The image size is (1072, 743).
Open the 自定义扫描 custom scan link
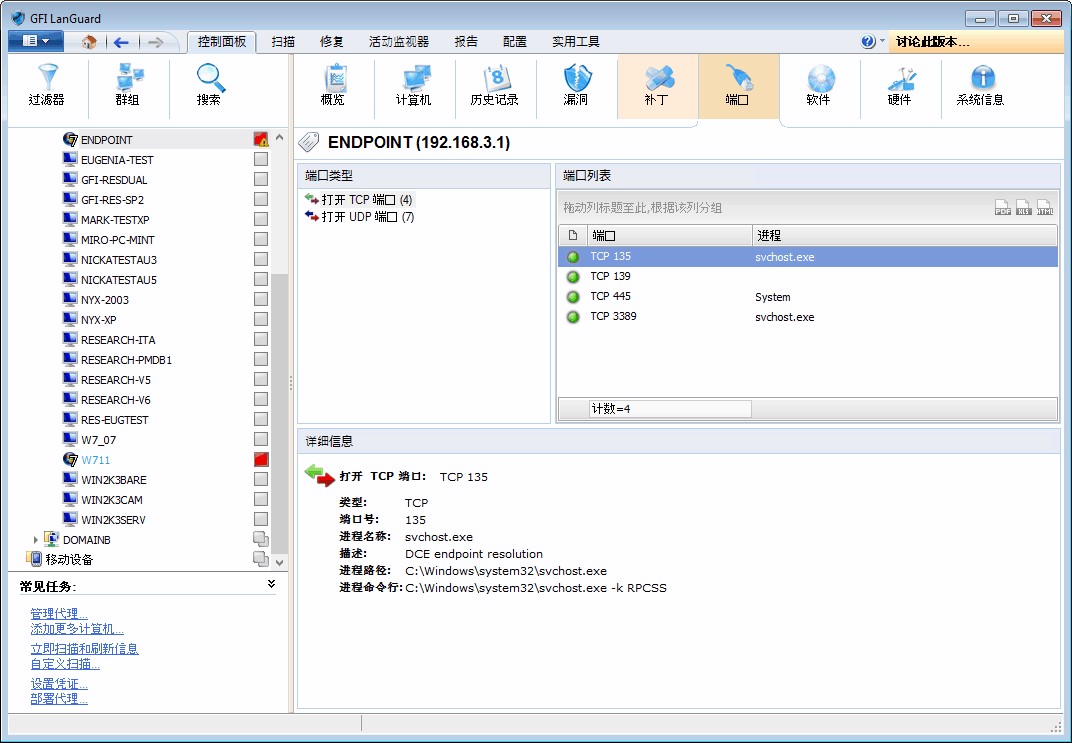[x=65, y=664]
